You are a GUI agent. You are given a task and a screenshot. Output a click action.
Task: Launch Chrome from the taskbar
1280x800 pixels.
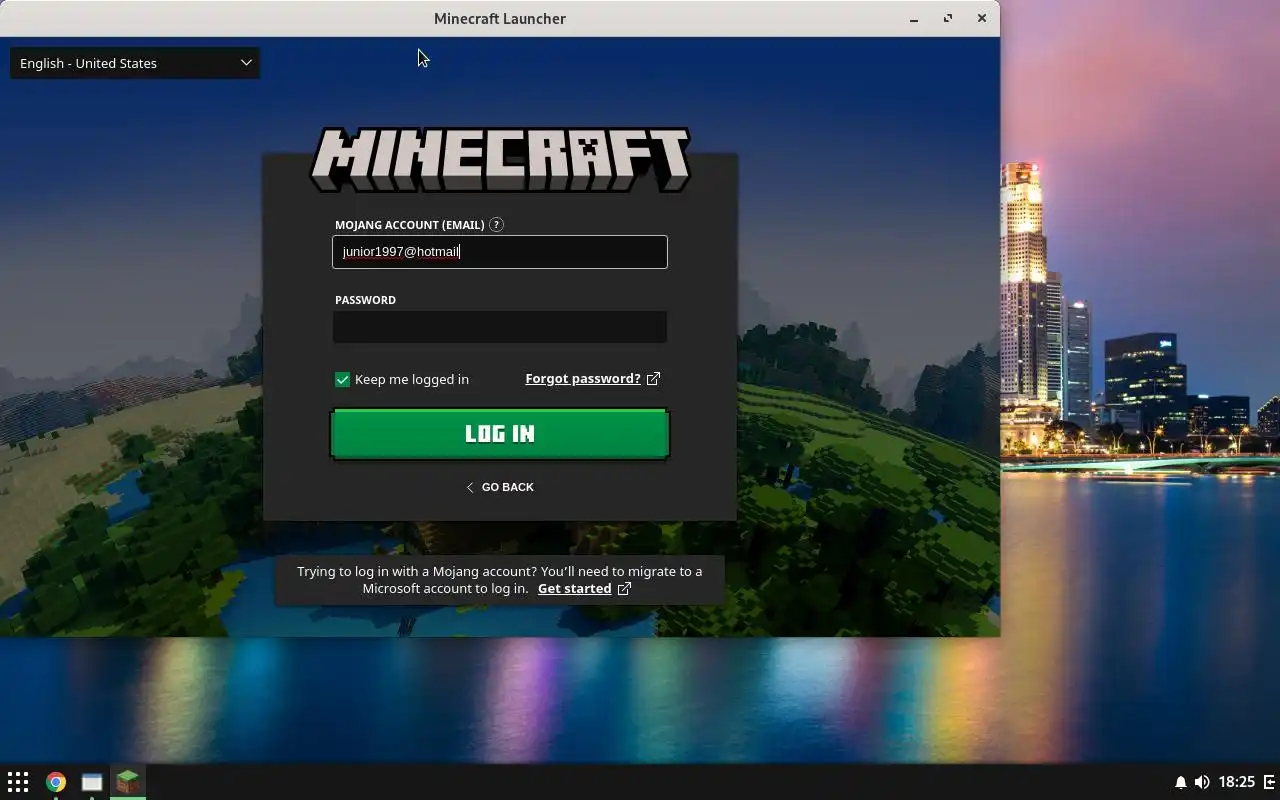55,782
